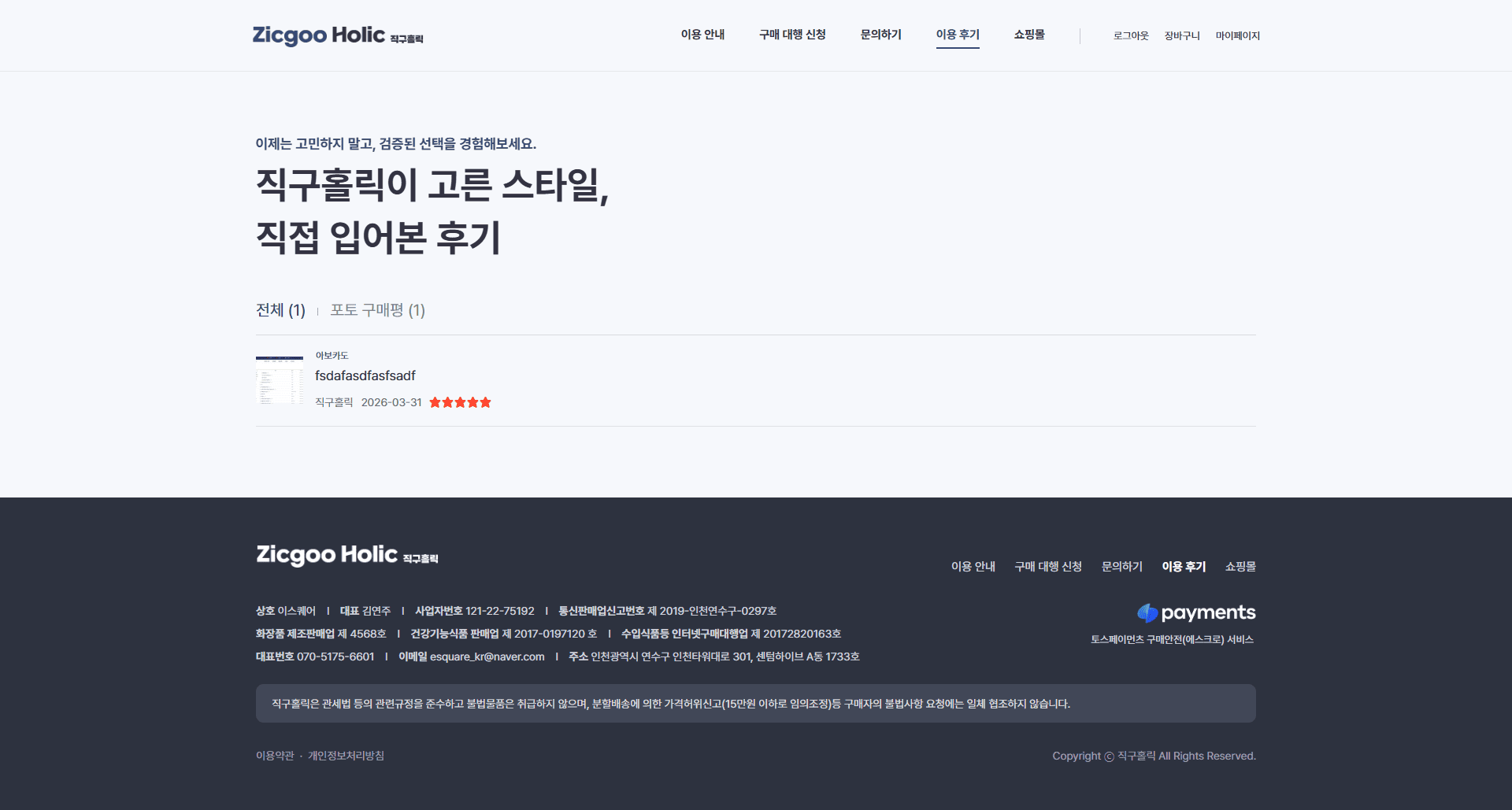This screenshot has height=810, width=1512.
Task: Click the five-star rating of the review
Action: [x=460, y=402]
